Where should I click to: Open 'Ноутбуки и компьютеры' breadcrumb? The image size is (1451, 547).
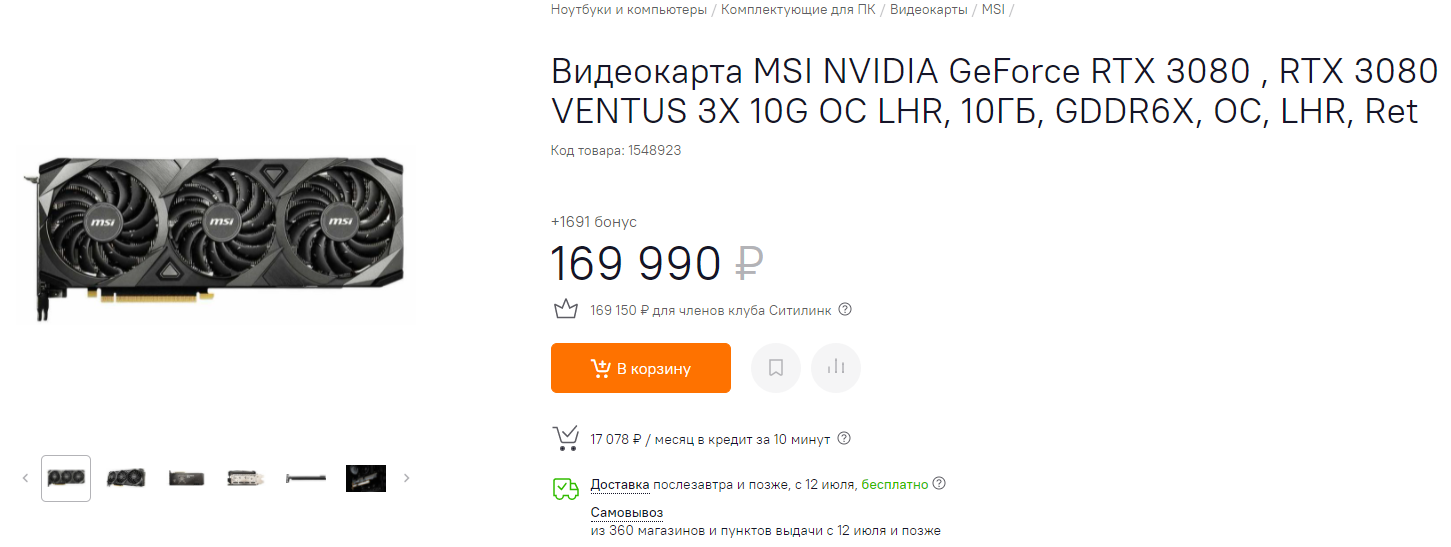point(629,10)
